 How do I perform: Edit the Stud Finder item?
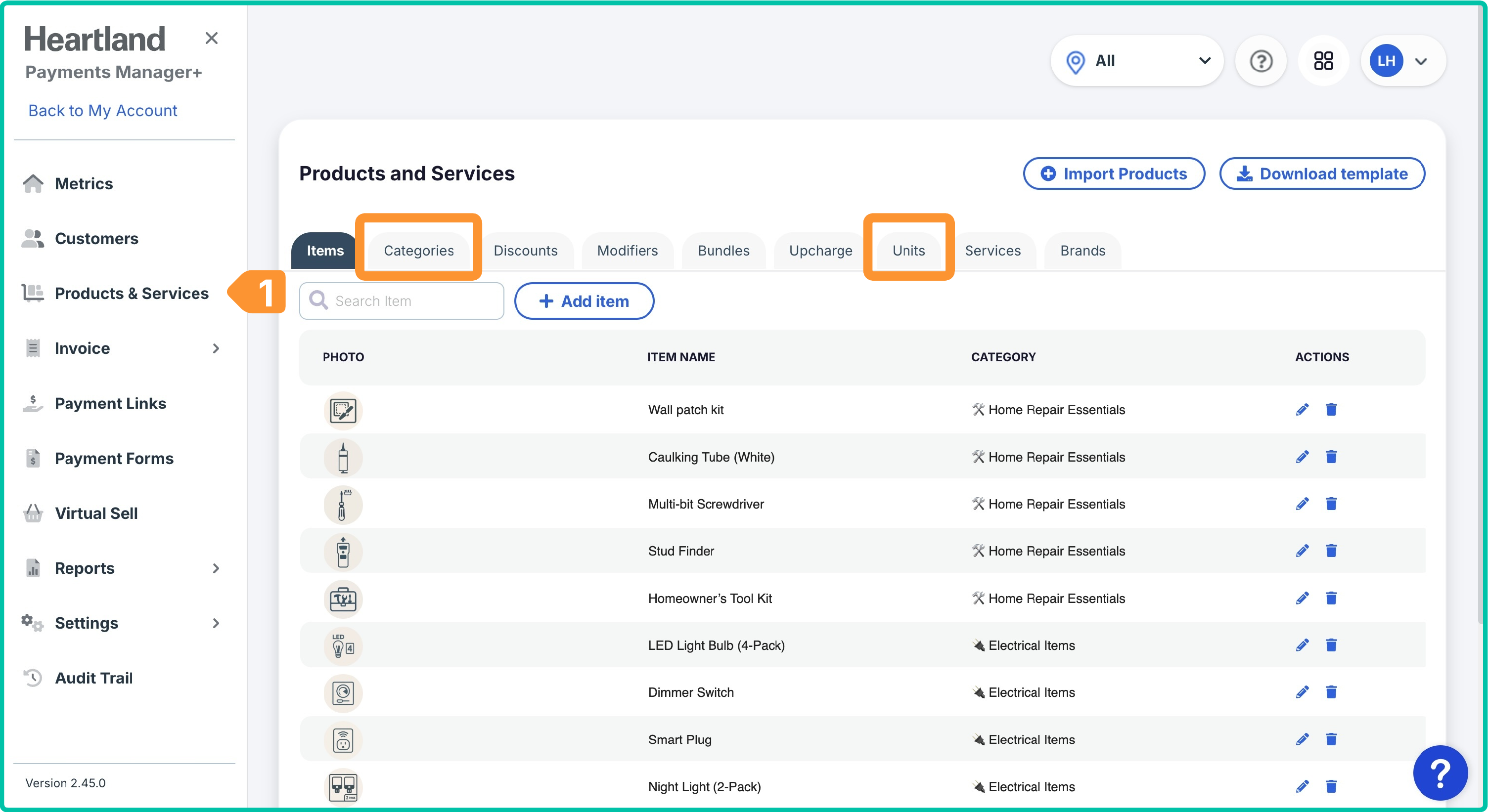click(x=1302, y=551)
